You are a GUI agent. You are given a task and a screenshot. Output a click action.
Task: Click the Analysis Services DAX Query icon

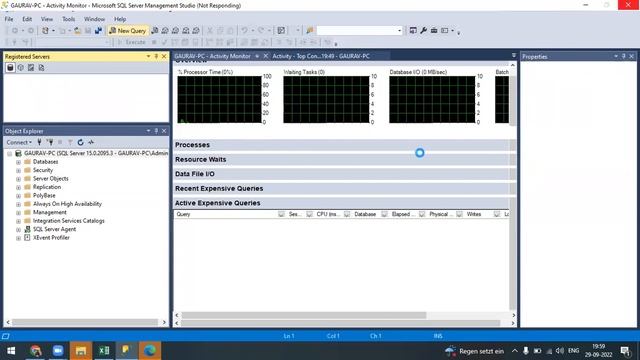(x=196, y=31)
